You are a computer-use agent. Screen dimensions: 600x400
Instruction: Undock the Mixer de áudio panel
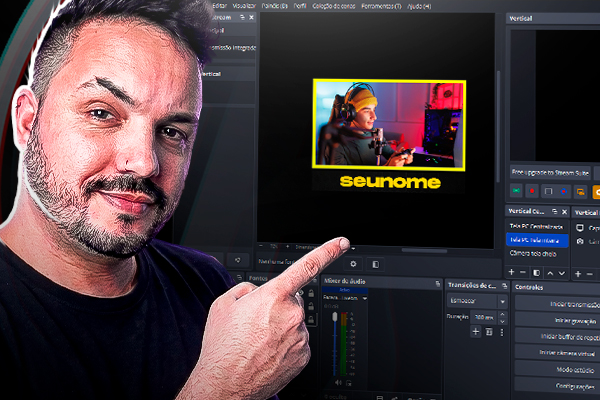tap(438, 283)
